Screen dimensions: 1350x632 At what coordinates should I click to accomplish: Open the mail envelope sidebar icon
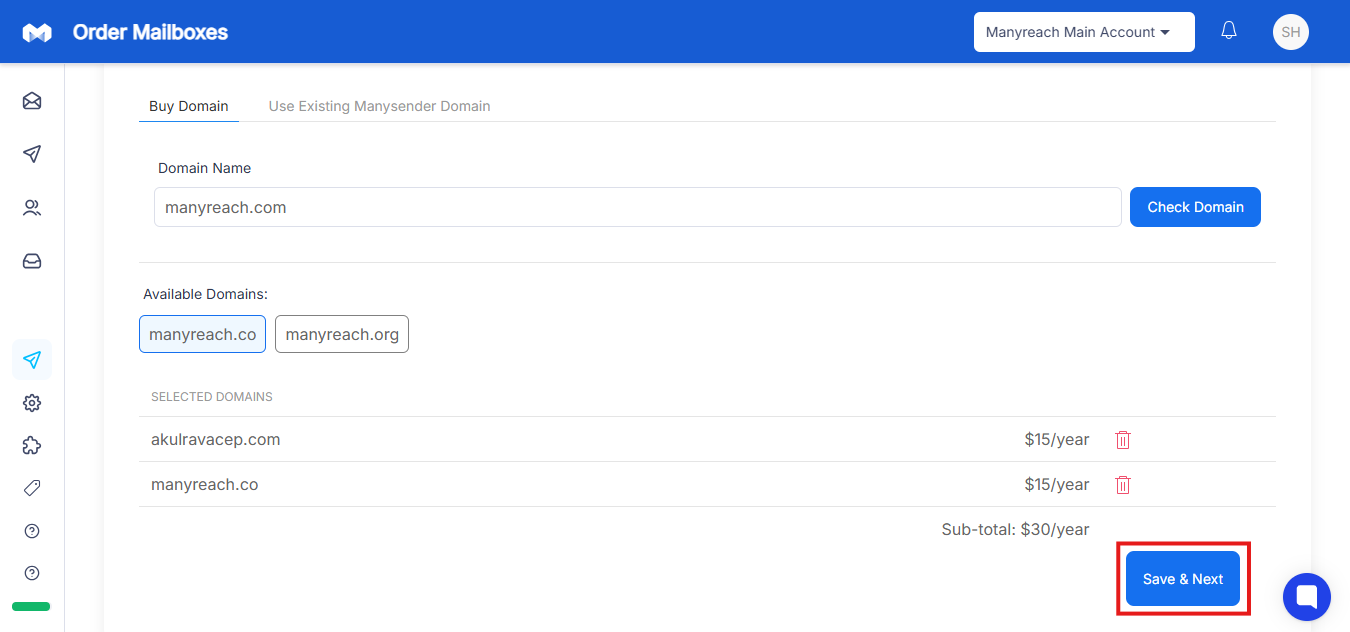click(32, 101)
